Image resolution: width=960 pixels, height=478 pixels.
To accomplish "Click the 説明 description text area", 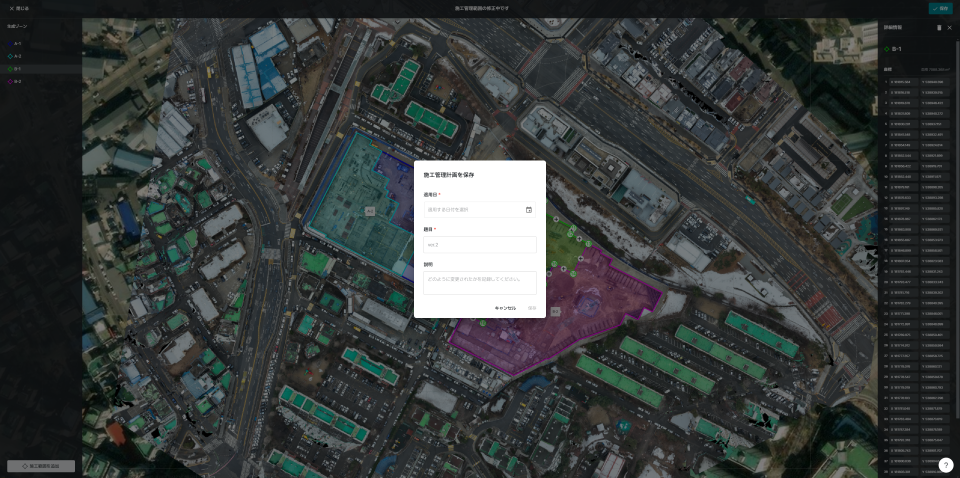I will tap(480, 282).
